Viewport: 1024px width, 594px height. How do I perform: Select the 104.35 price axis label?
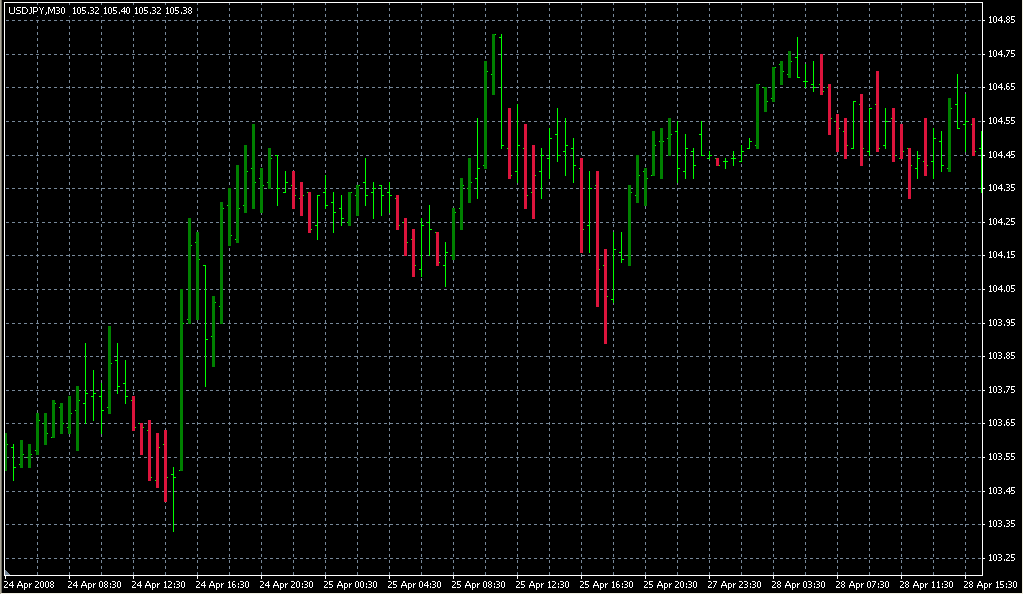coord(1001,188)
